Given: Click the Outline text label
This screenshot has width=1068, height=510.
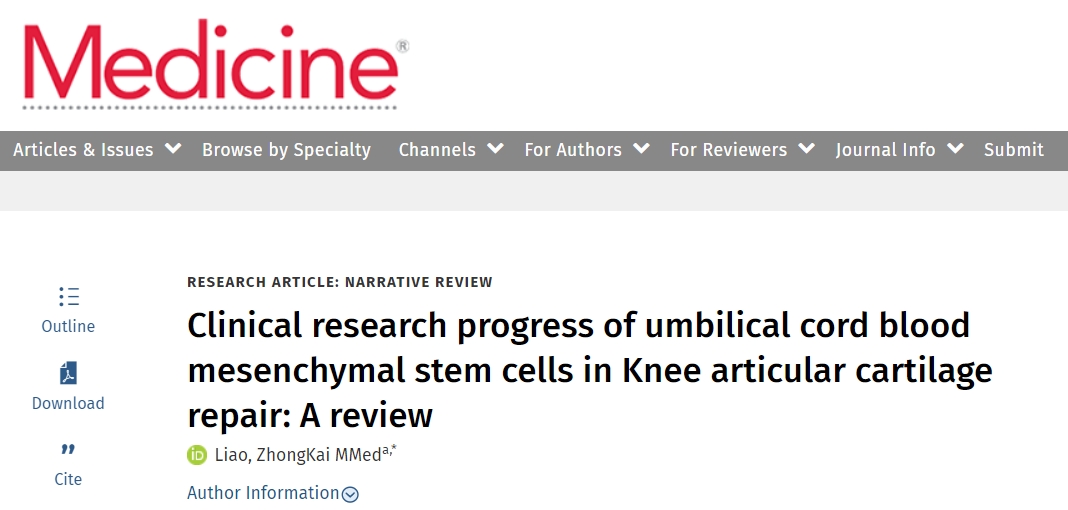Looking at the screenshot, I should click(x=68, y=326).
